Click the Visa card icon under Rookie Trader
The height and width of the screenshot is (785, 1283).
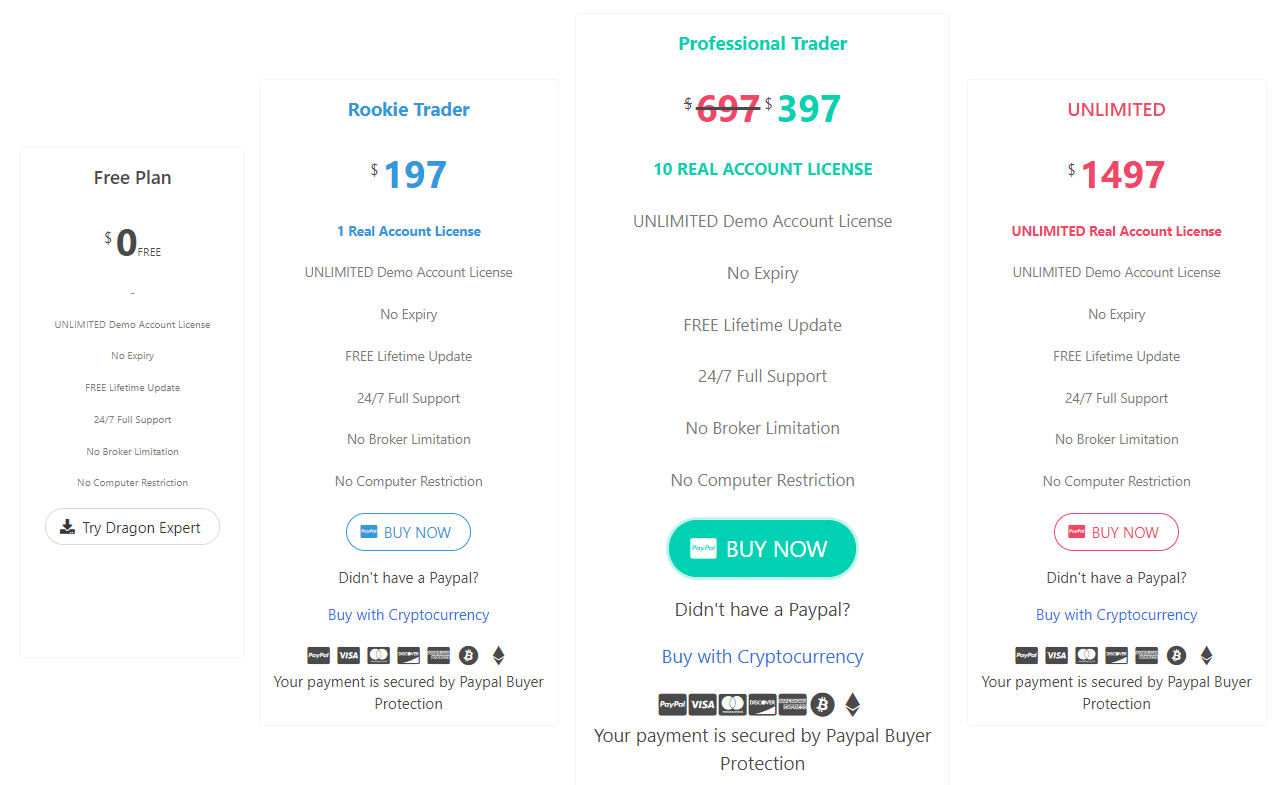[x=348, y=656]
